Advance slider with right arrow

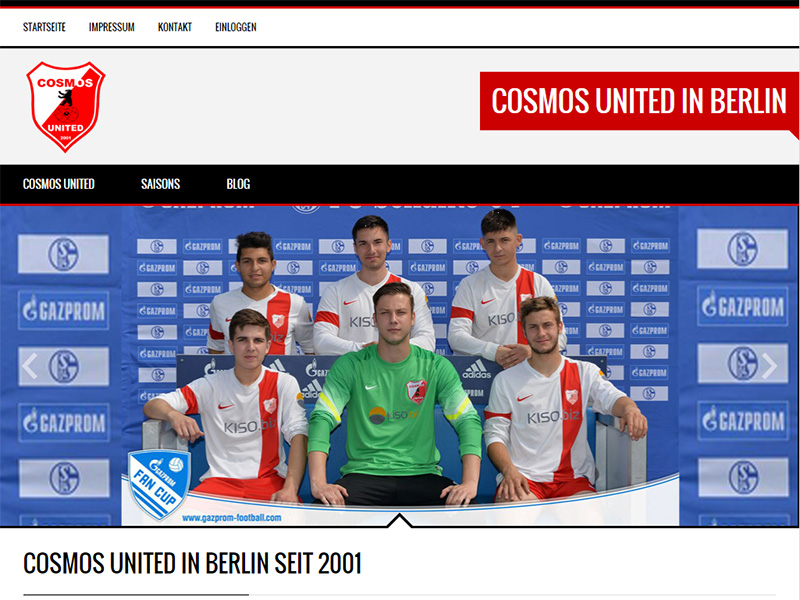pos(769,366)
